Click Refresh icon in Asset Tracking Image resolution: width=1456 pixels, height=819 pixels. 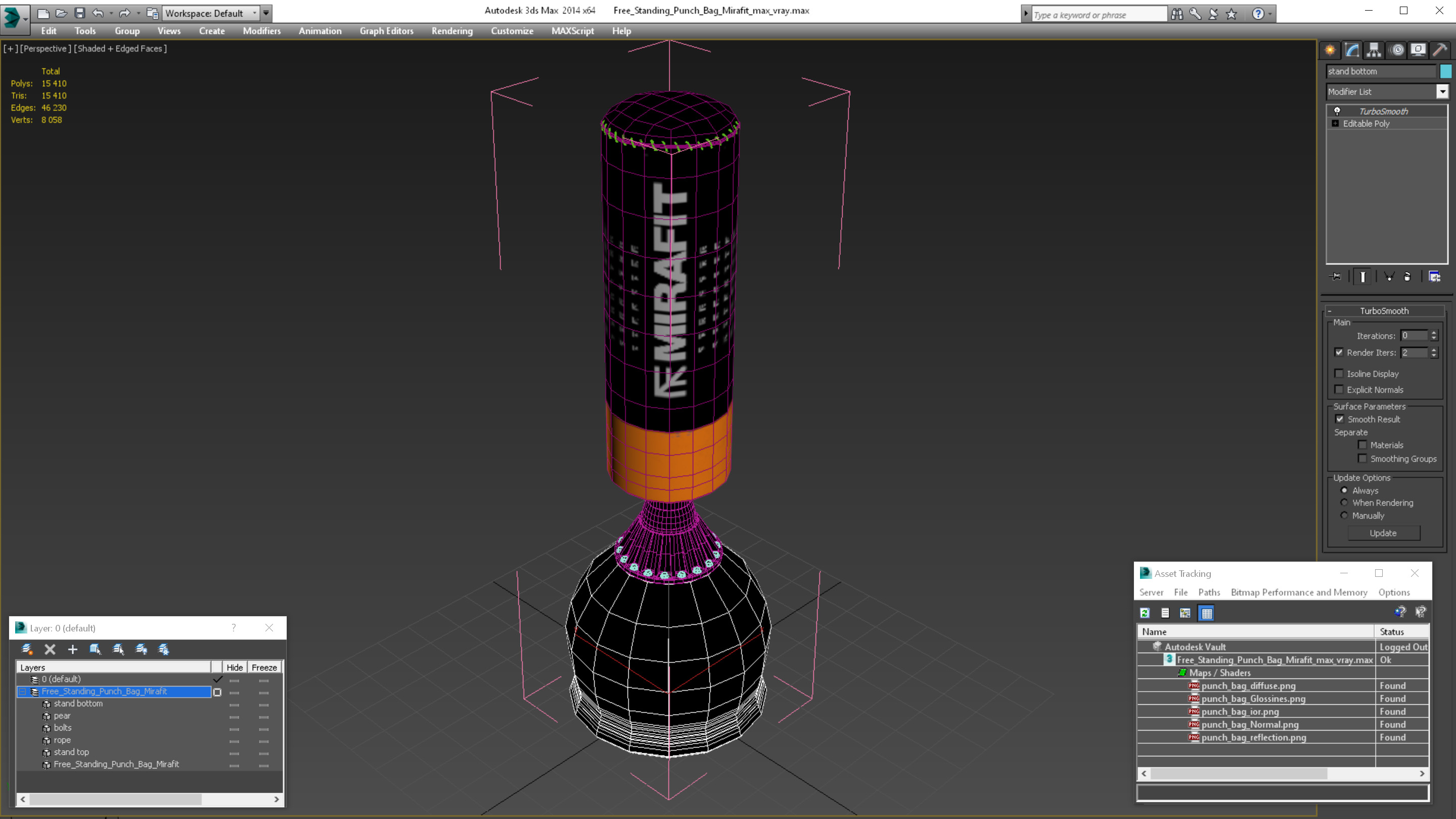1145,613
